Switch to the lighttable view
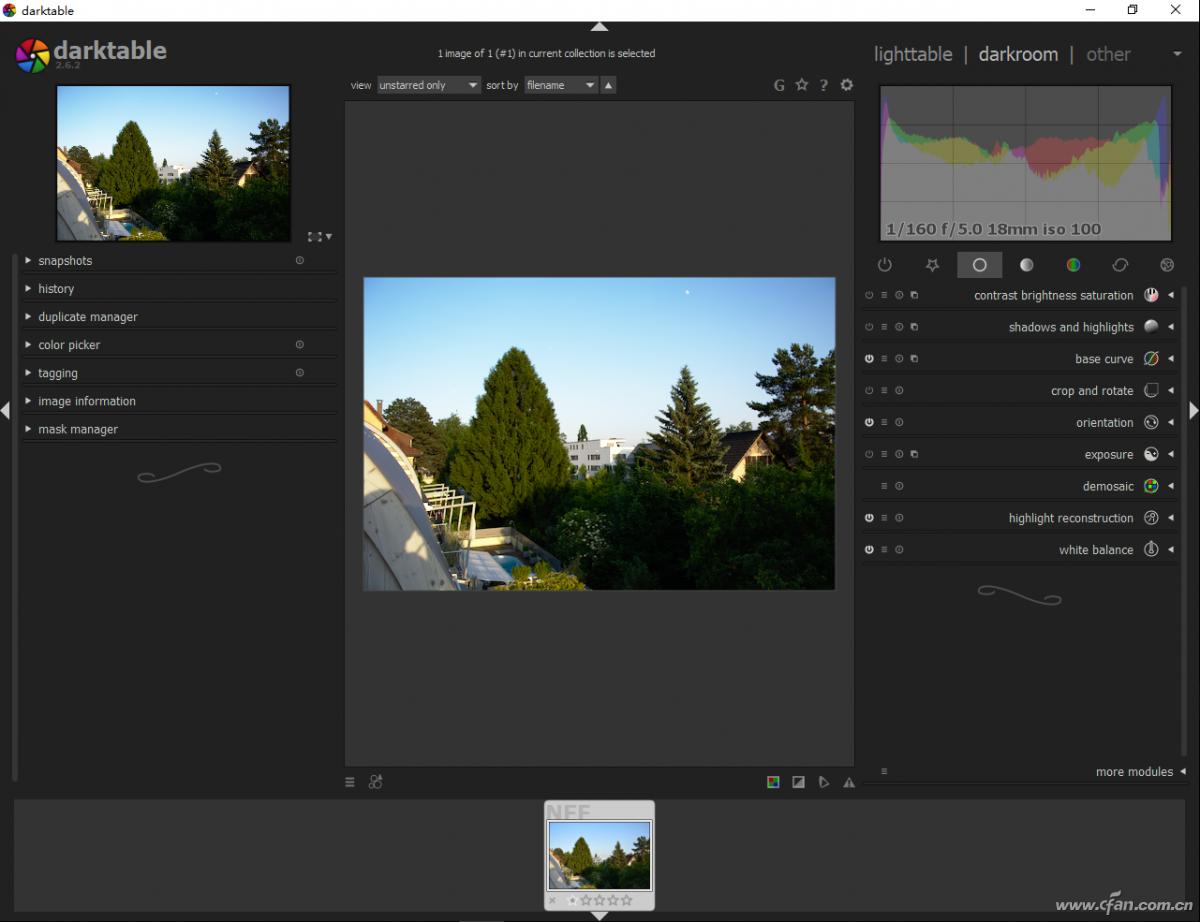Image resolution: width=1200 pixels, height=922 pixels. [913, 54]
